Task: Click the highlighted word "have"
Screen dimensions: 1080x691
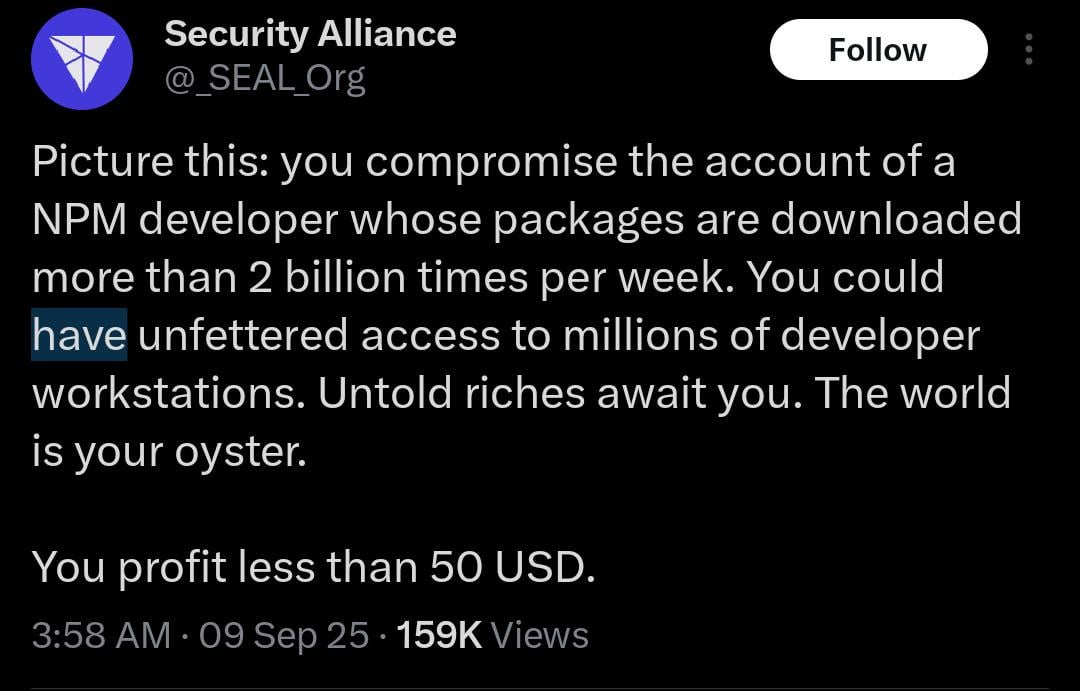Action: pos(79,335)
